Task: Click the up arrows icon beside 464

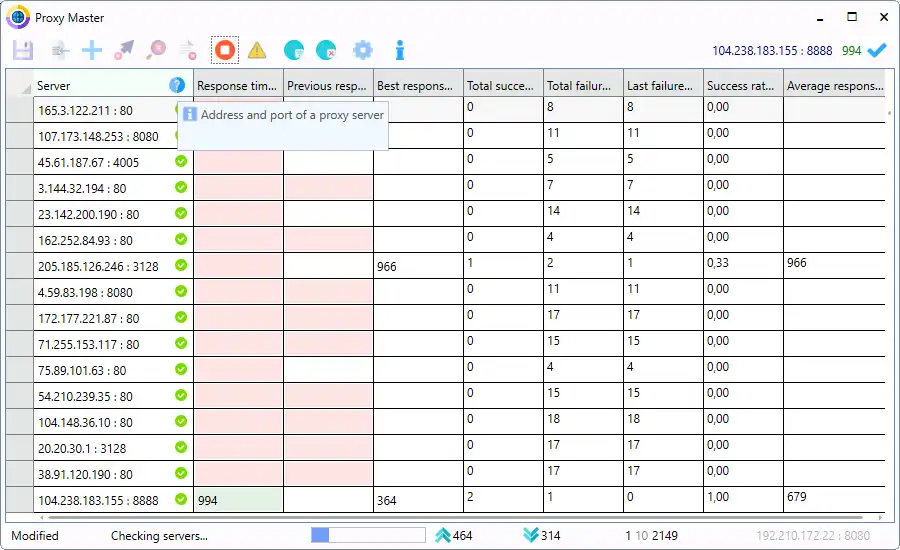Action: click(443, 535)
